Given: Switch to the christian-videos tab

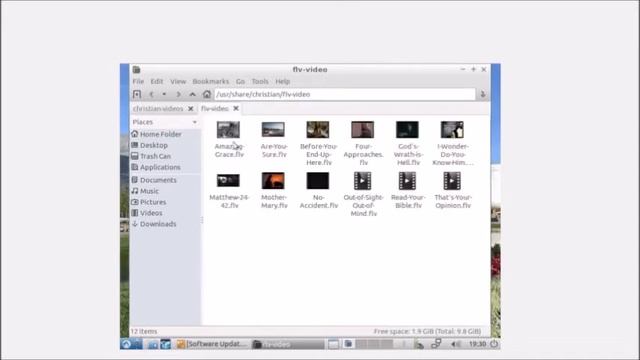Looking at the screenshot, I should point(158,109).
